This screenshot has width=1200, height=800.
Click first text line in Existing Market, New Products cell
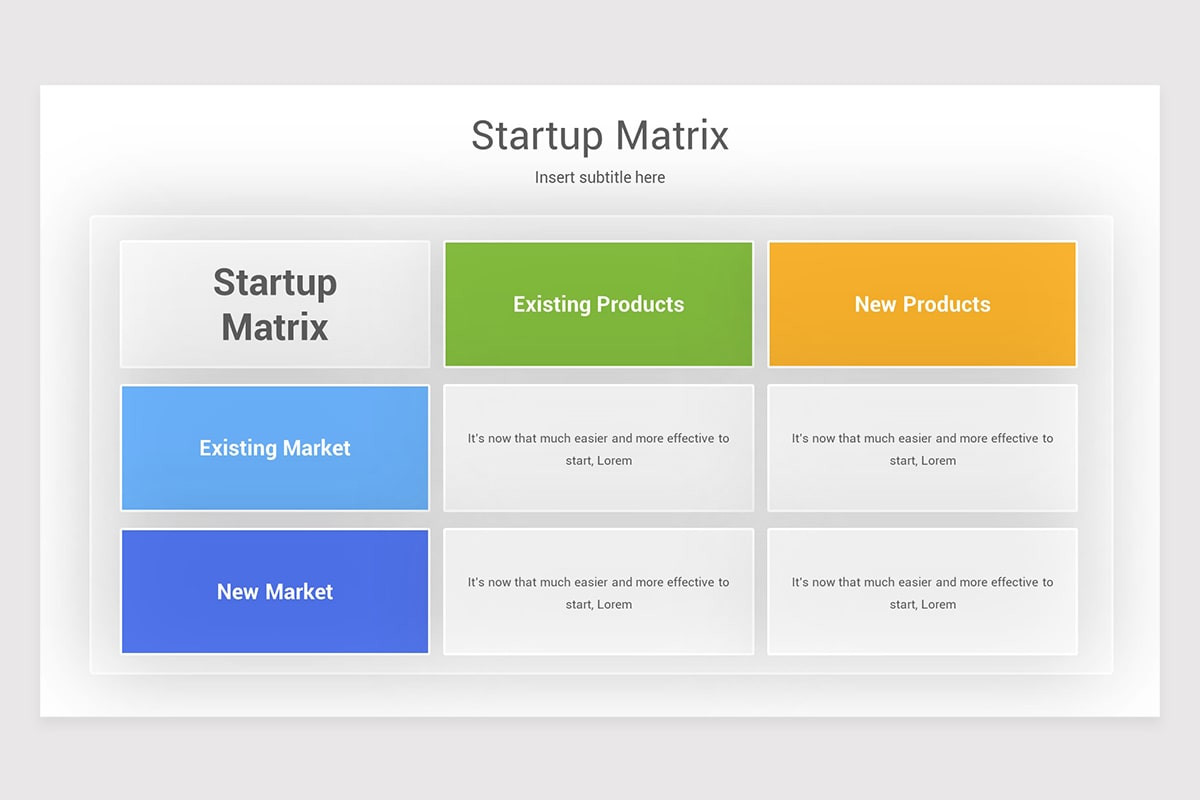[x=922, y=438]
